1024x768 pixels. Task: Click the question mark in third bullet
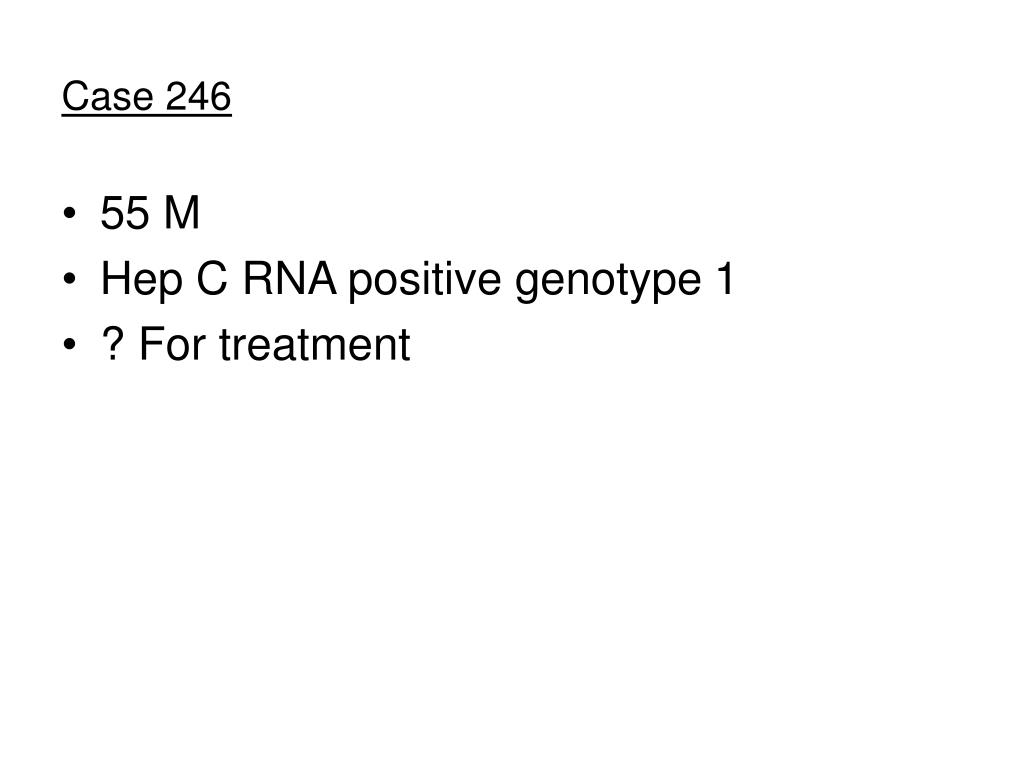click(x=112, y=344)
